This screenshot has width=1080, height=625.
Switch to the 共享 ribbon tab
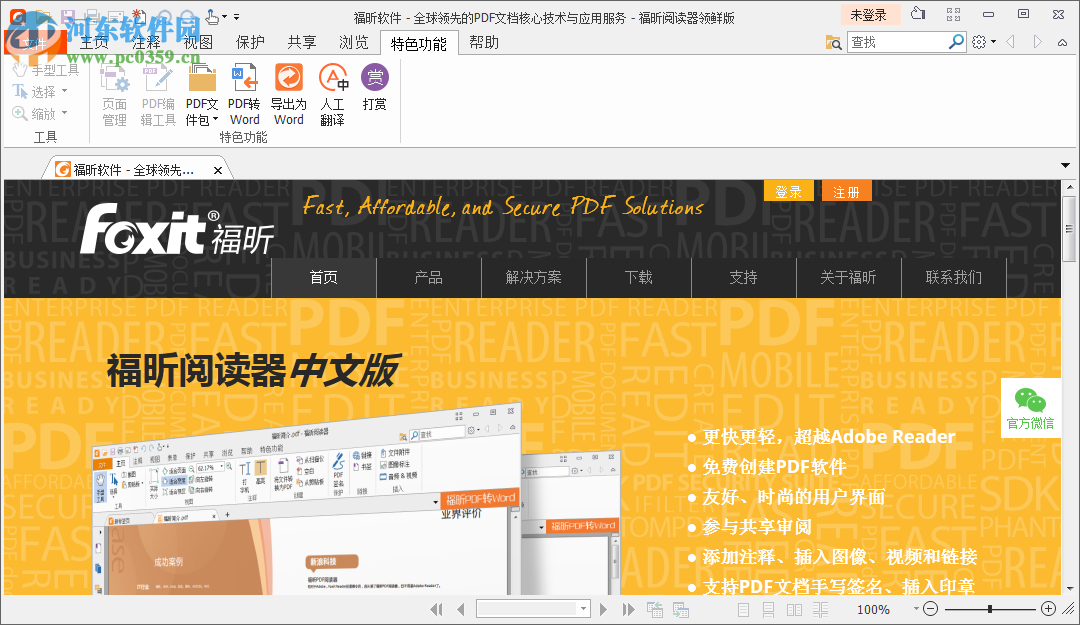coord(302,43)
